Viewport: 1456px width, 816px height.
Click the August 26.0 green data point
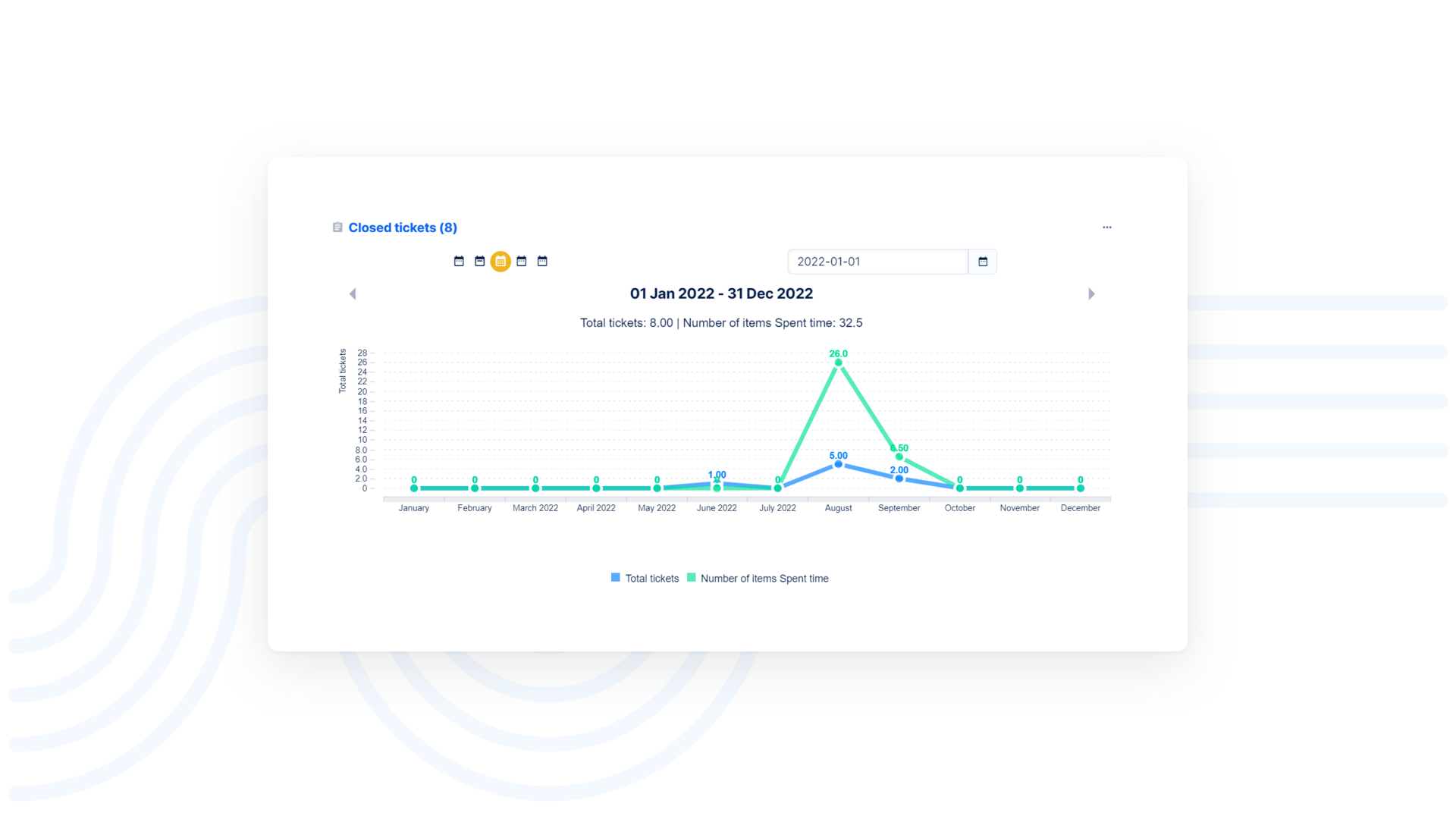click(x=838, y=362)
